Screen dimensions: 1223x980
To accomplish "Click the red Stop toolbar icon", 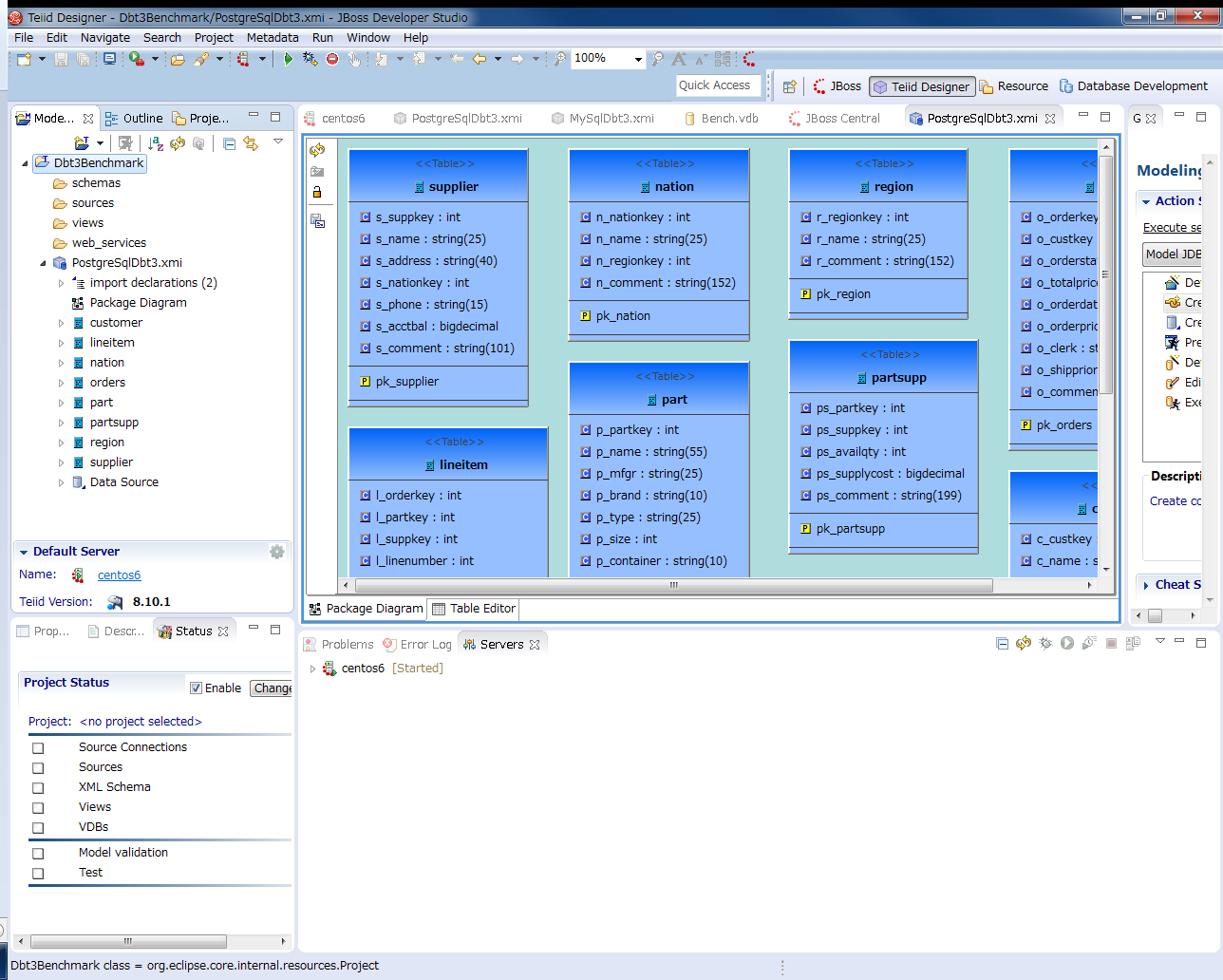I will click(x=332, y=59).
